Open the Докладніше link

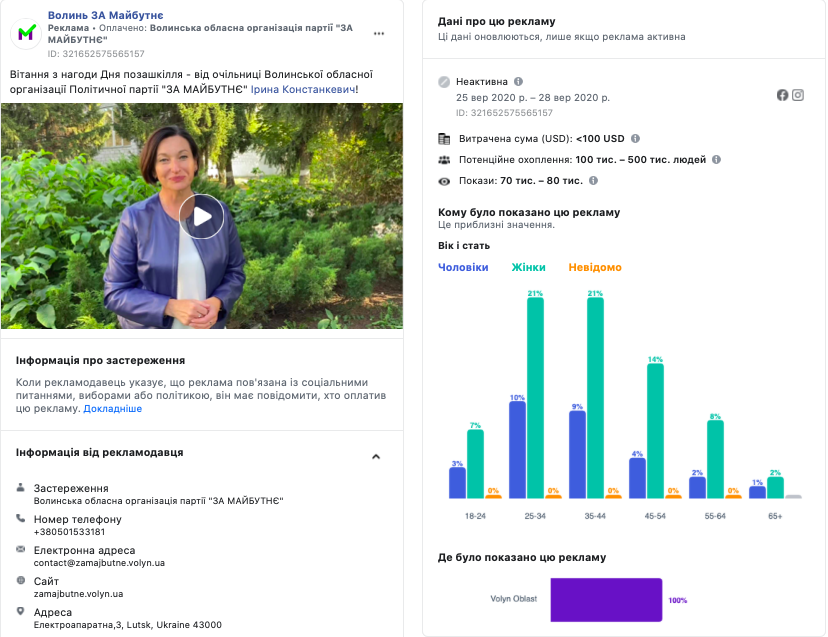click(x=112, y=409)
